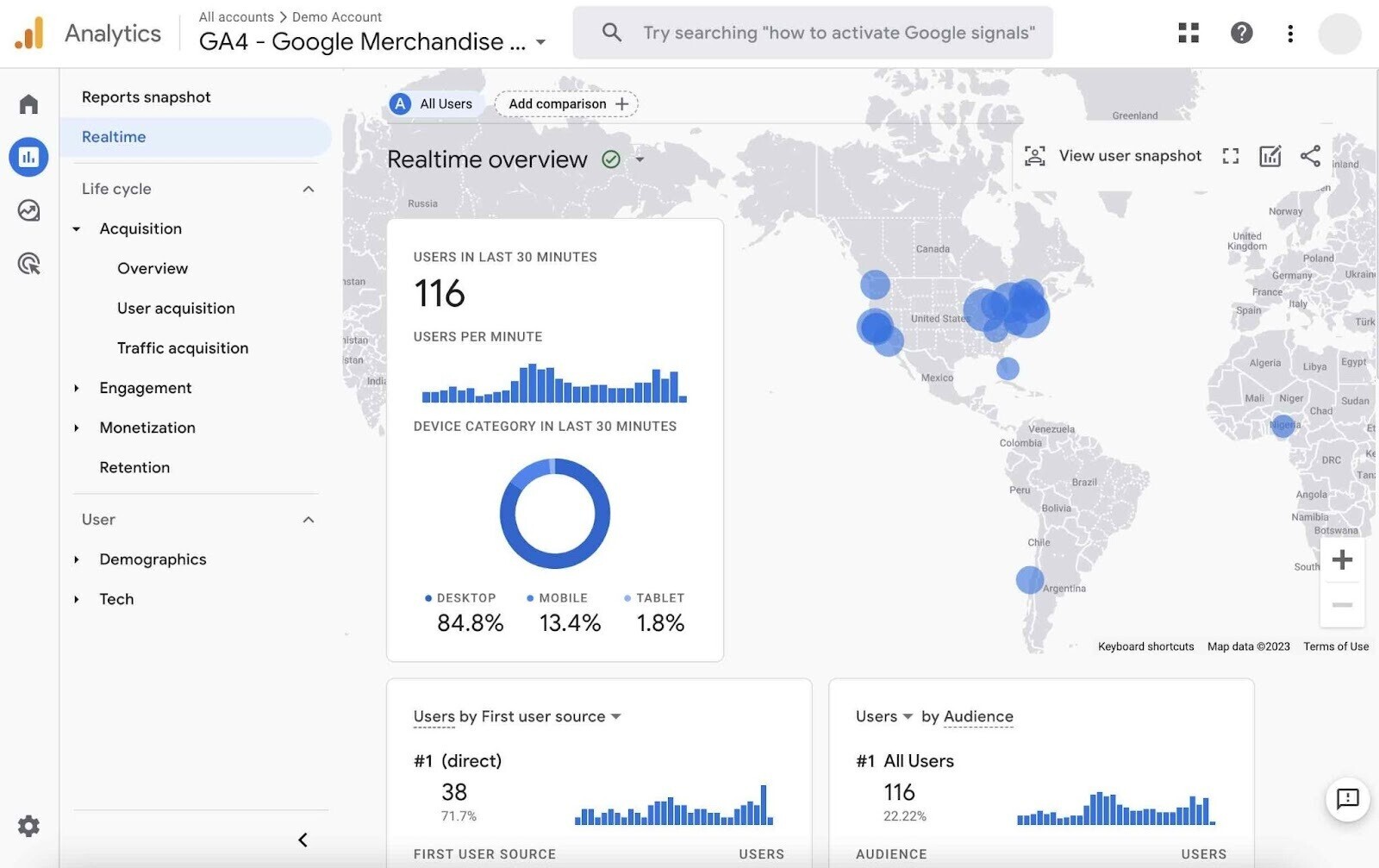This screenshot has height=868, width=1379.
Task: Click the '#1 All Users' audience entry
Action: 905,761
